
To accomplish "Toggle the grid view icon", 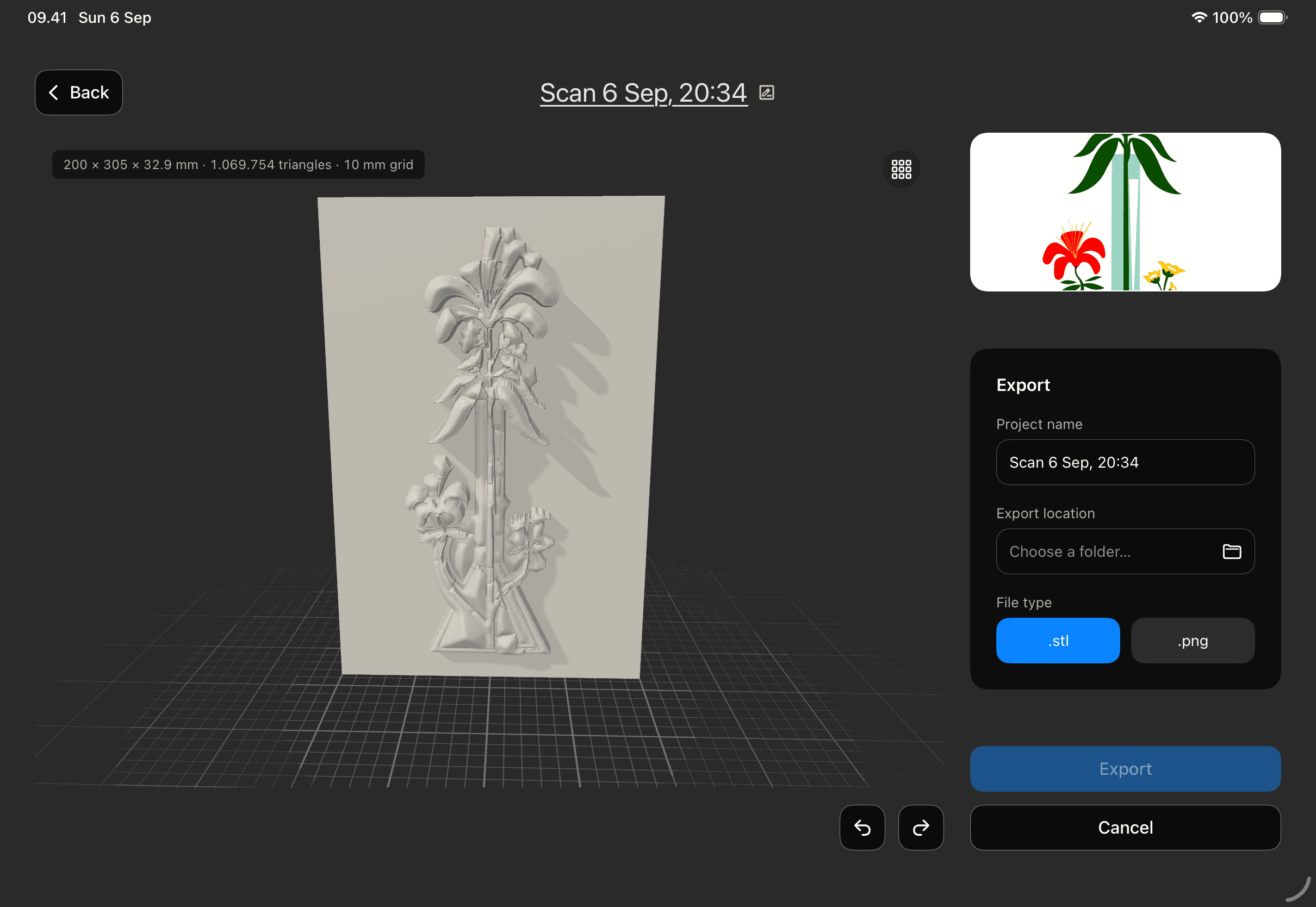I will tap(901, 169).
